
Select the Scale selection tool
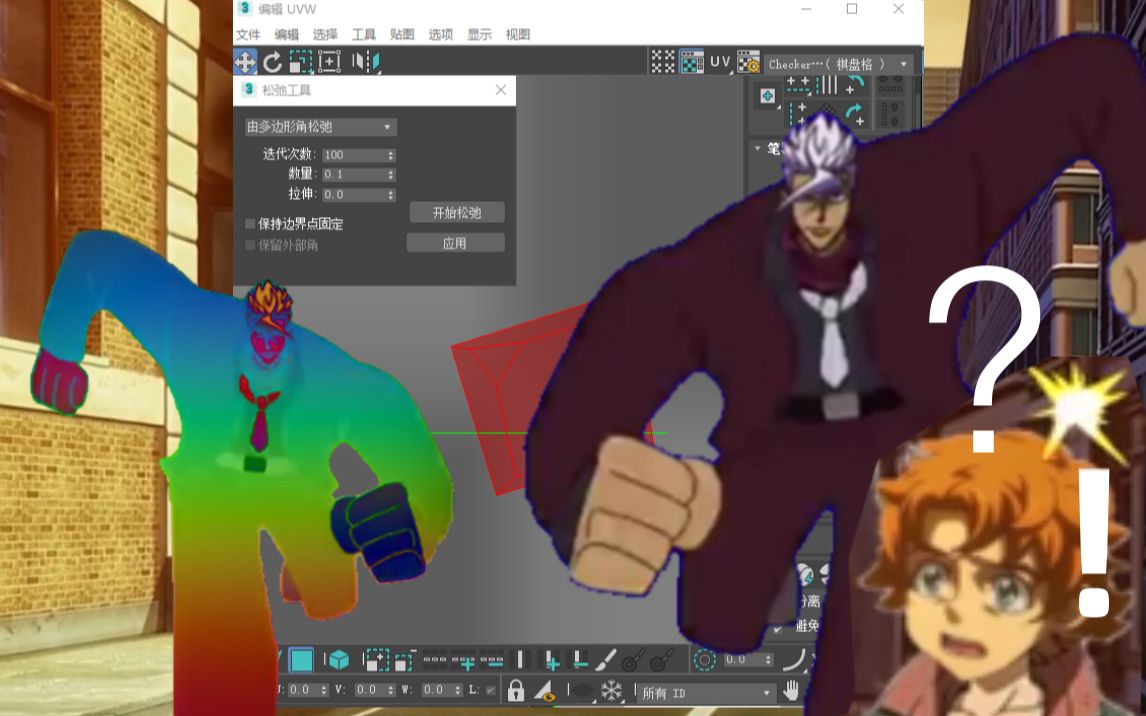click(300, 62)
